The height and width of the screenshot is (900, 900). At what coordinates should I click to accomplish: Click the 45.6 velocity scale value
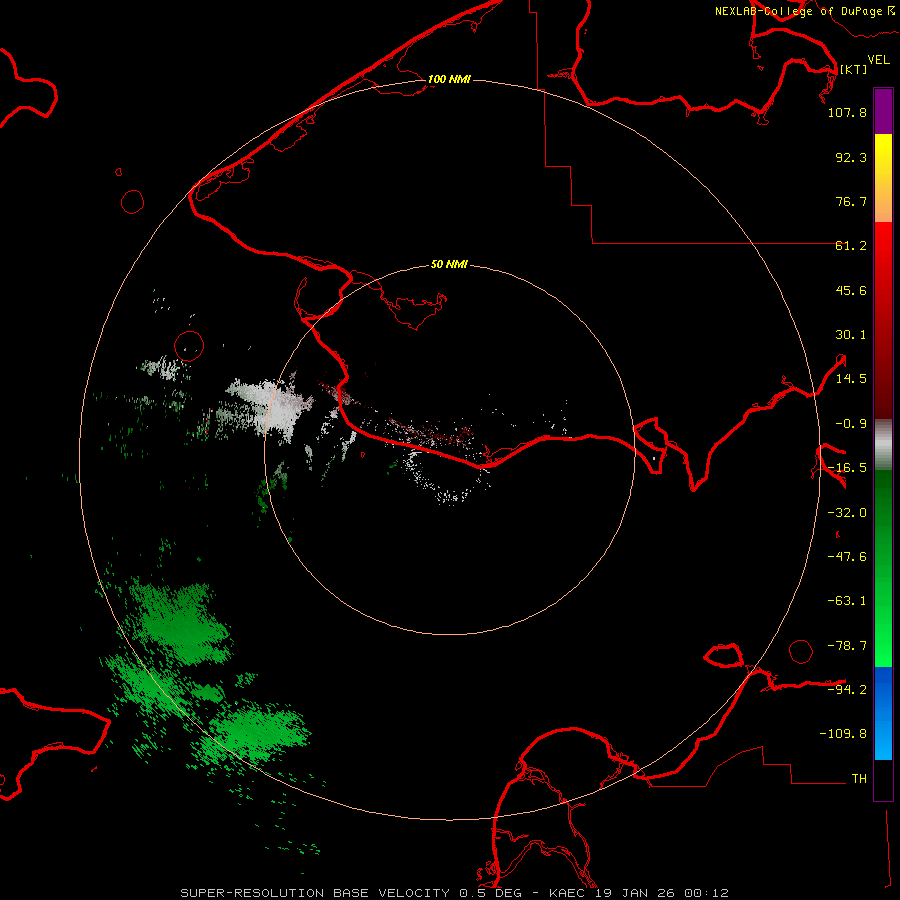[851, 290]
